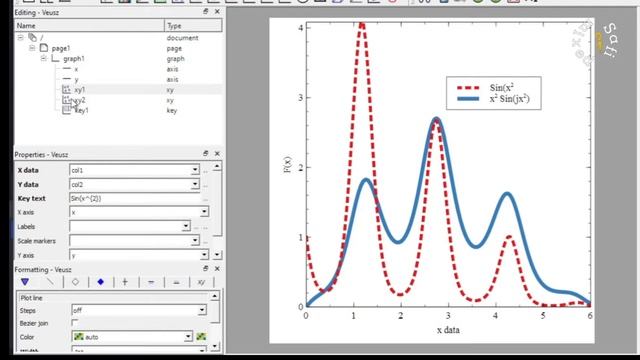Select the page1 page icon

pyautogui.click(x=44, y=48)
